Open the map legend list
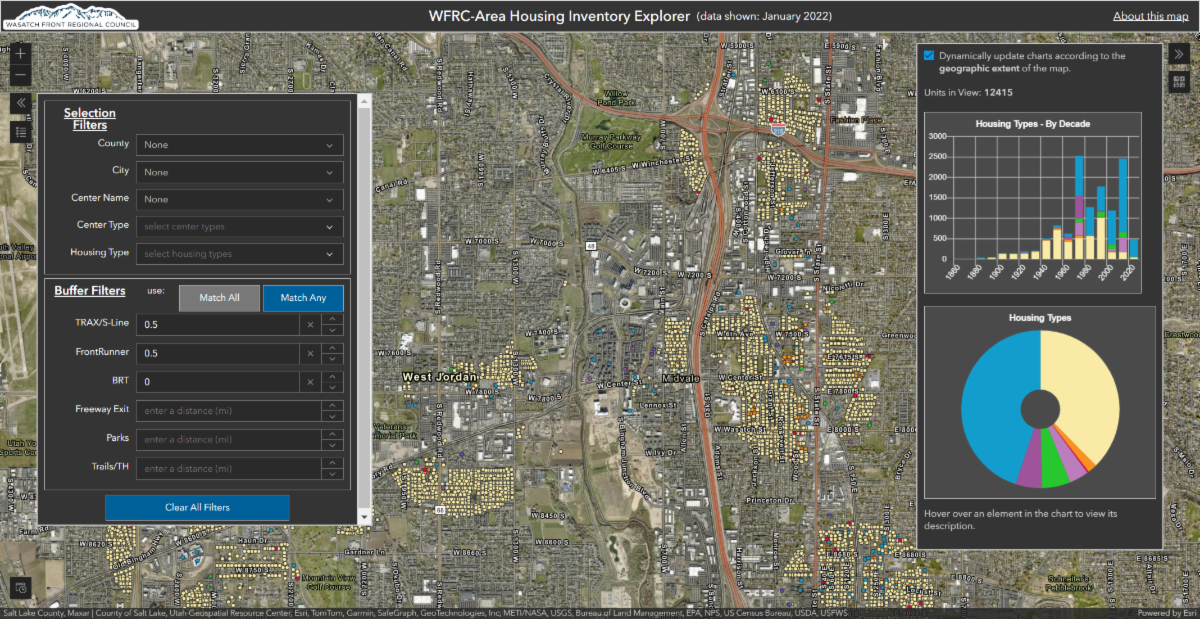The width and height of the screenshot is (1200, 619). [22, 131]
